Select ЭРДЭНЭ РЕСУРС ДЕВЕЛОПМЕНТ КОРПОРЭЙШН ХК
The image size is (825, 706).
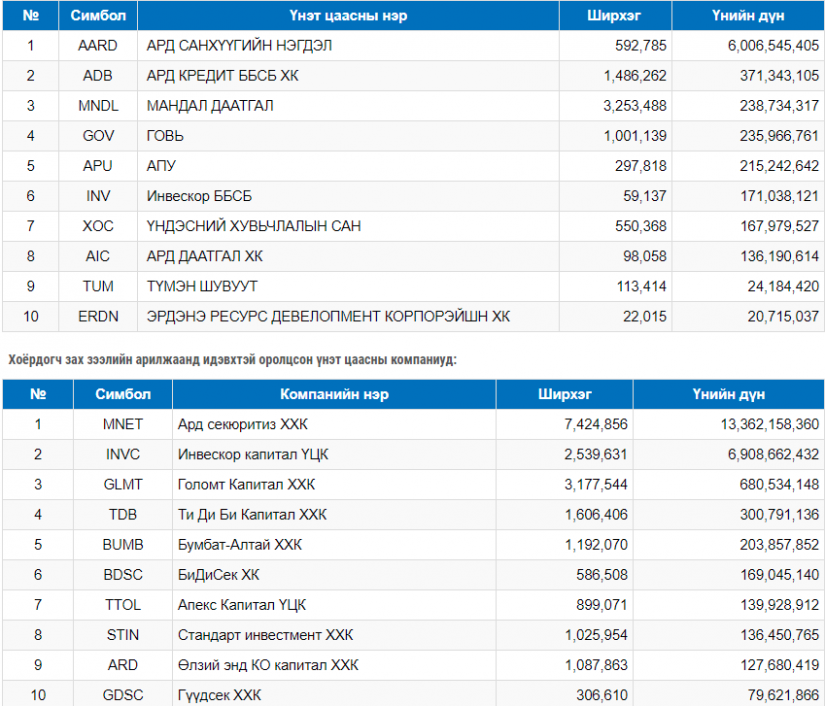[x=328, y=316]
